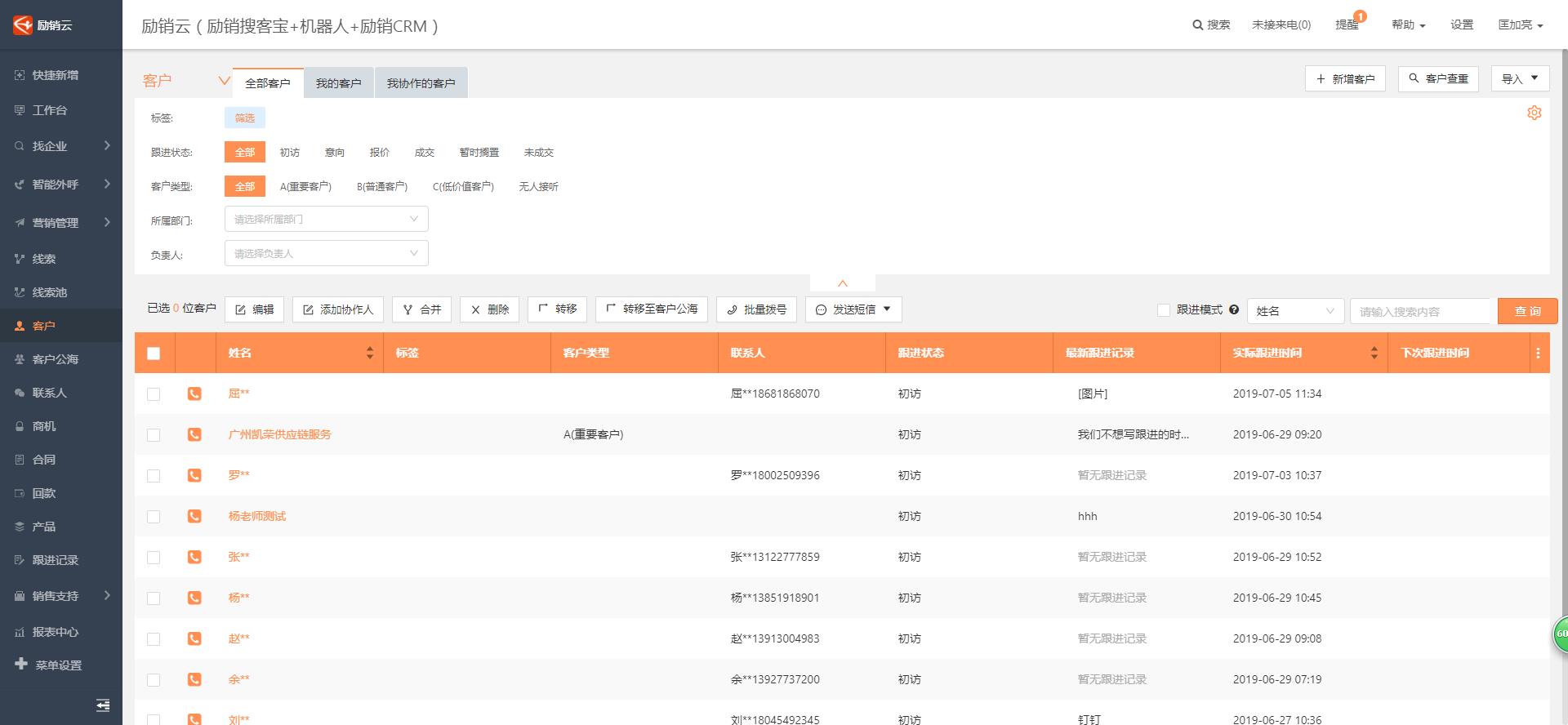This screenshot has width=1568, height=725.
Task: Switch to 我协作的客户 tab
Action: click(x=421, y=83)
